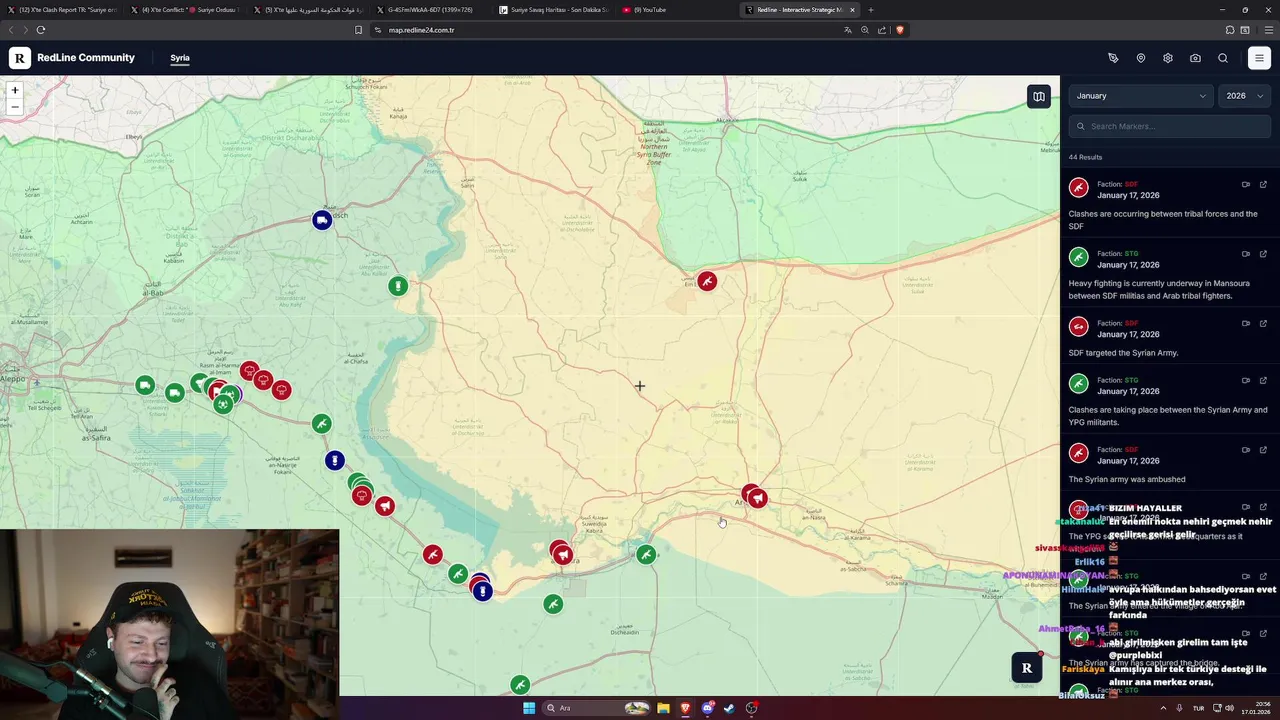1280x720 pixels.
Task: Switch to the Suriye Savaş Haritası tab
Action: [x=553, y=10]
